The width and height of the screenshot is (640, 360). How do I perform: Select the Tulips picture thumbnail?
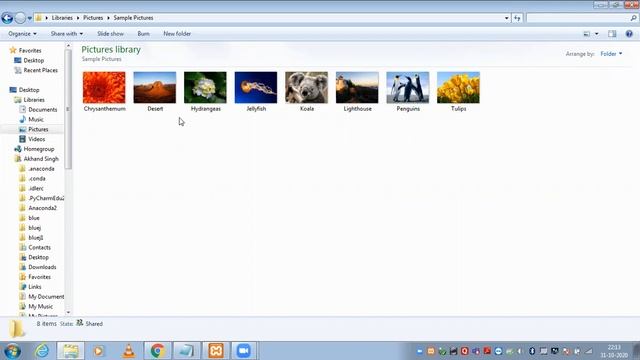458,87
